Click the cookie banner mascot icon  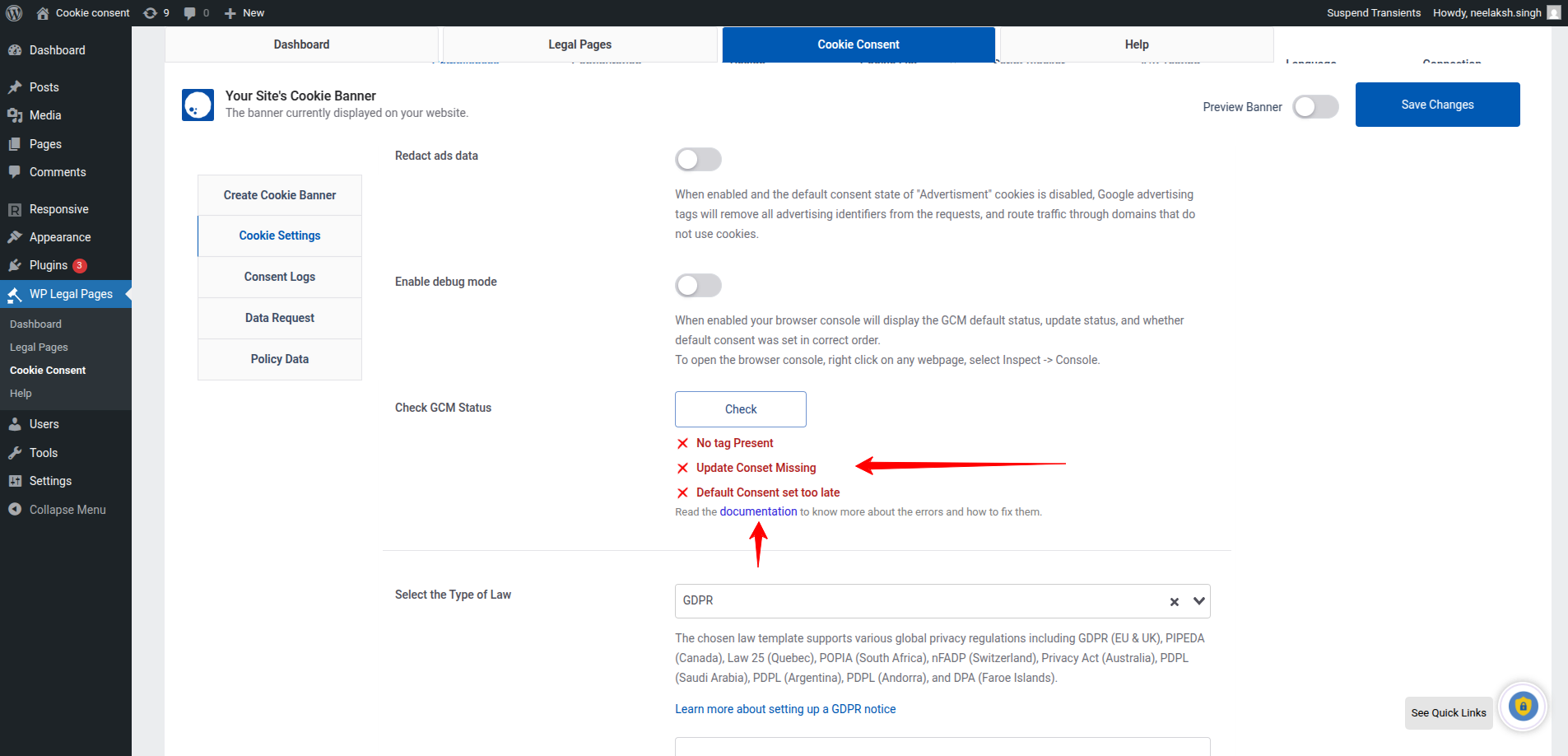(198, 105)
